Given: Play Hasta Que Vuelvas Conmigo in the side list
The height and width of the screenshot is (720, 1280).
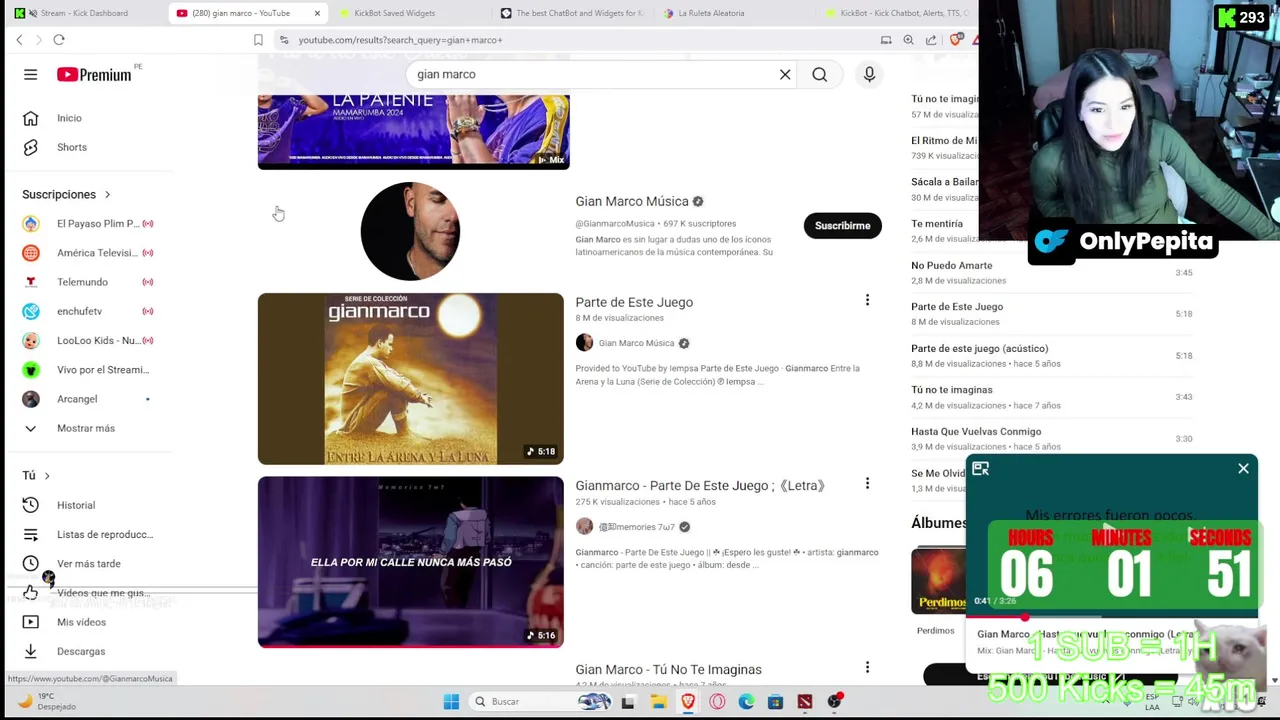Looking at the screenshot, I should click(x=975, y=431).
